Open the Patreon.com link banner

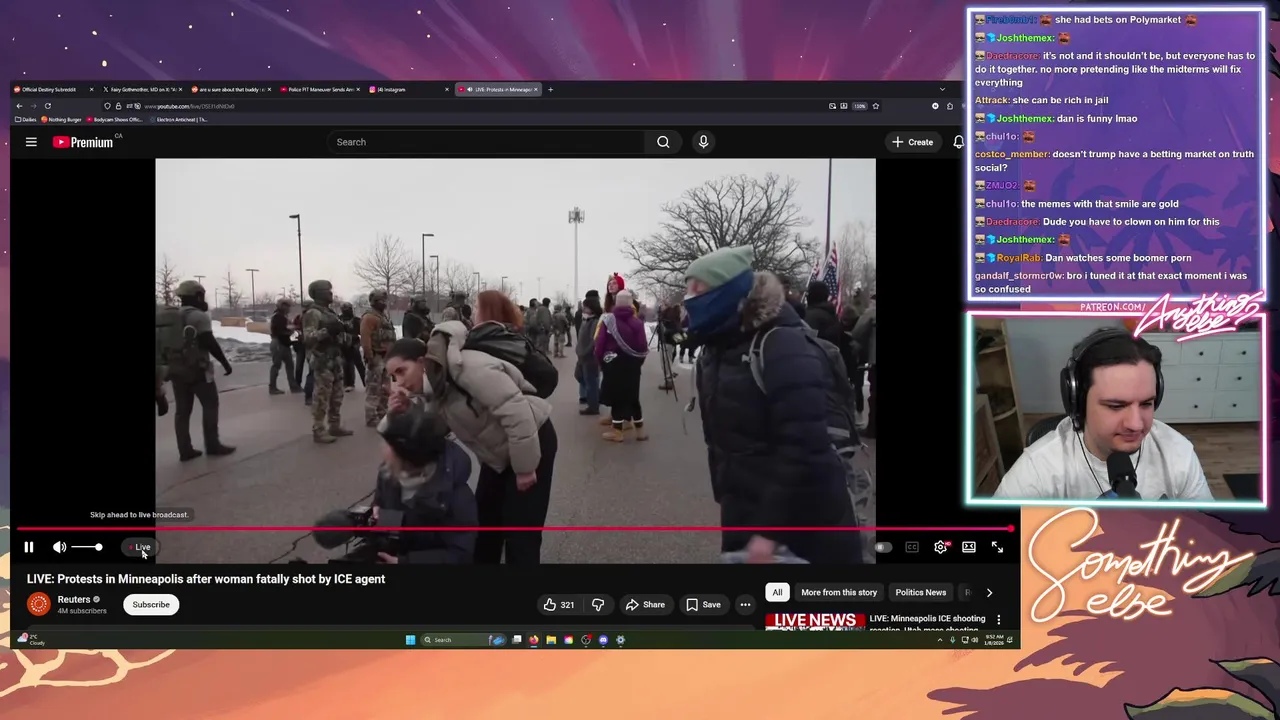1113,307
